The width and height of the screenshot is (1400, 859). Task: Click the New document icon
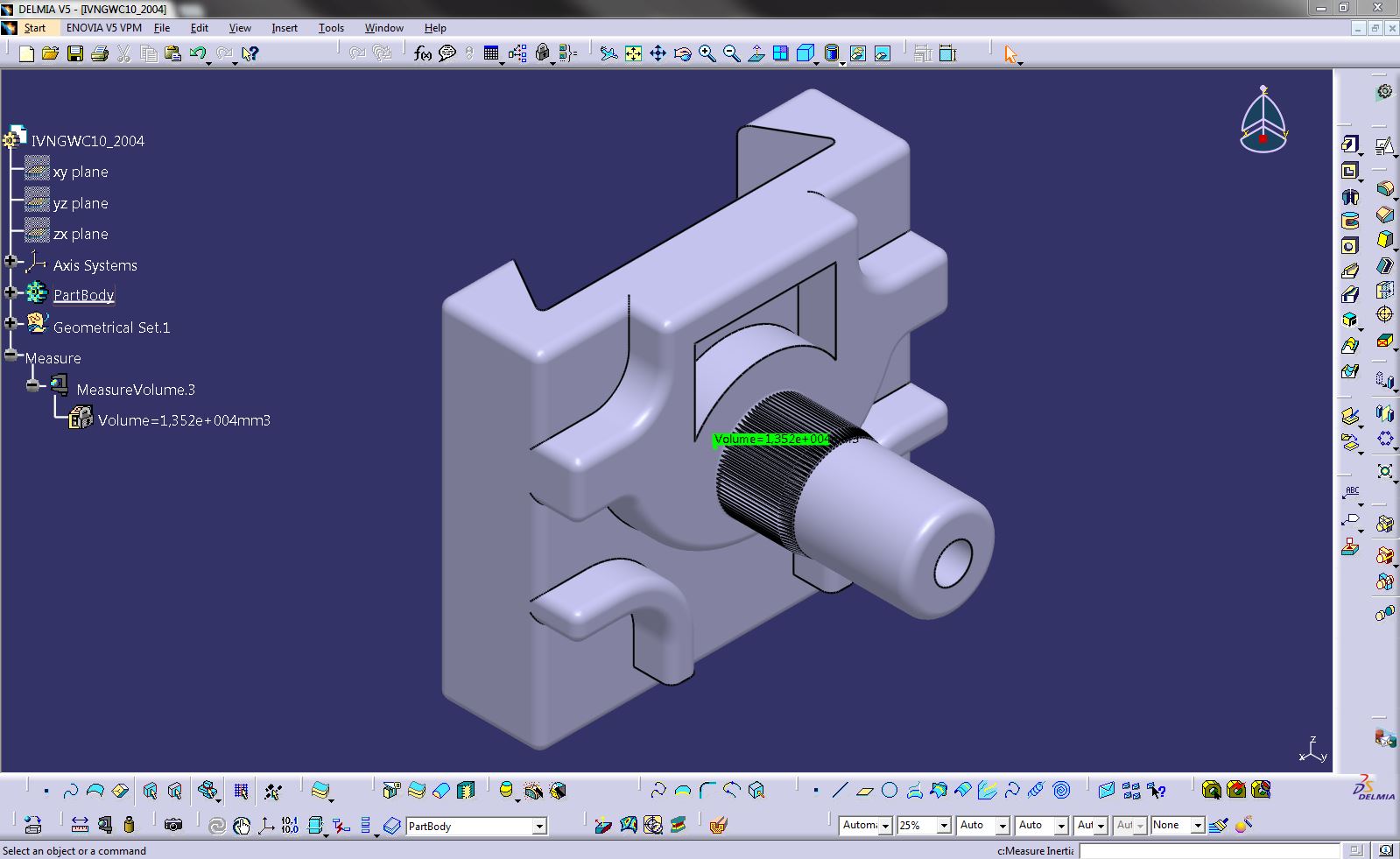(26, 53)
